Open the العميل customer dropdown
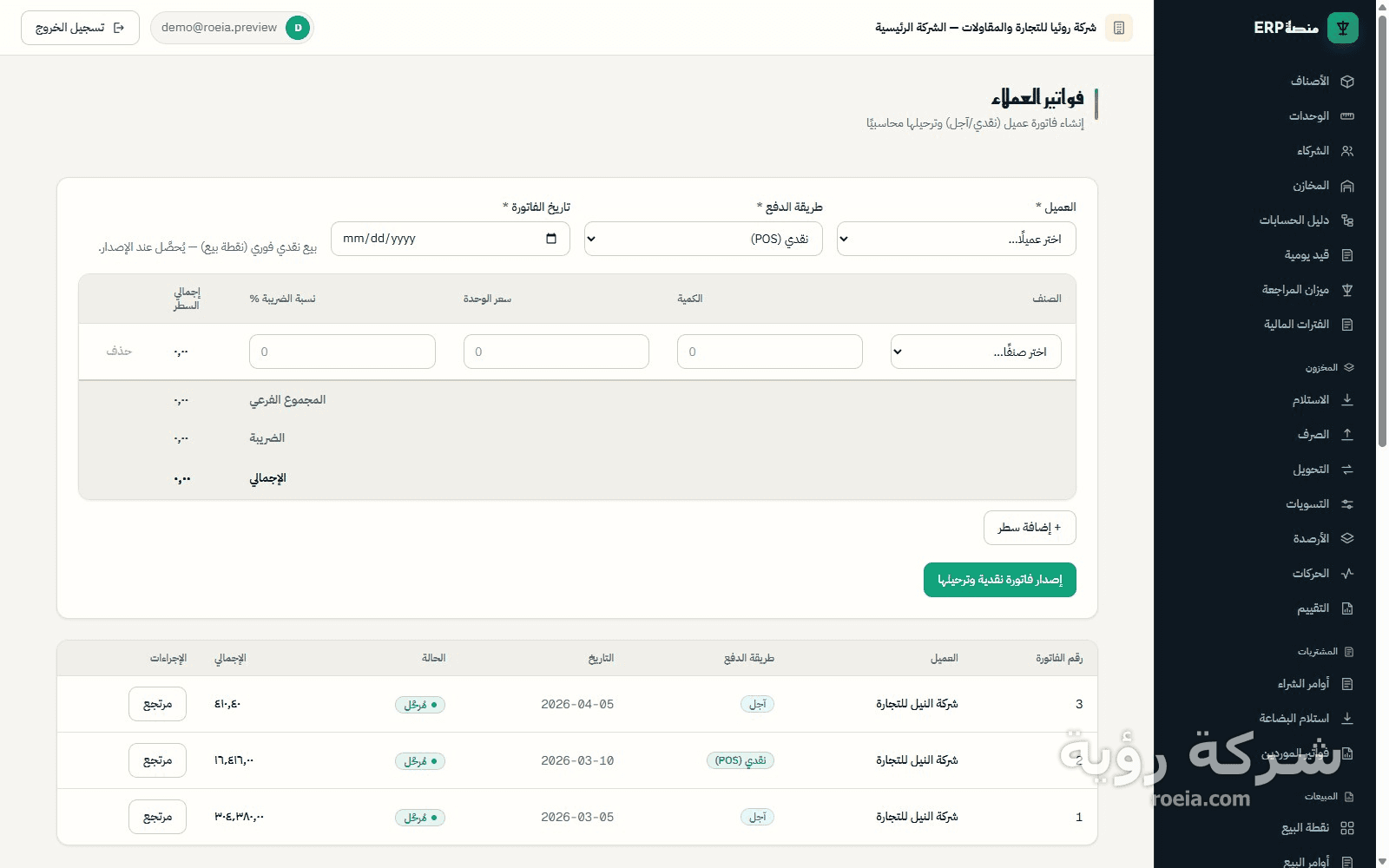 [957, 239]
